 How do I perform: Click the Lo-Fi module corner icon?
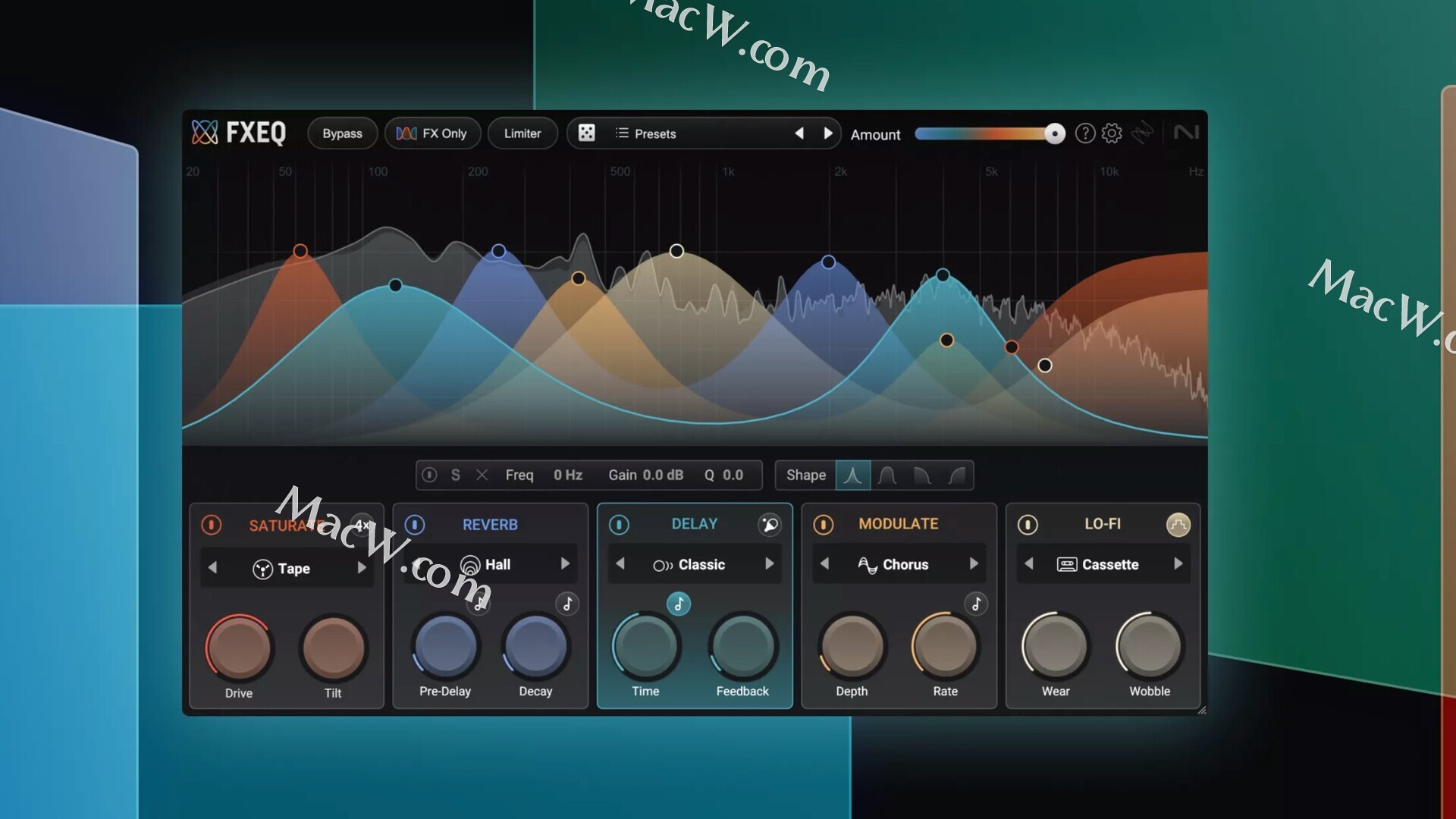(x=1178, y=525)
